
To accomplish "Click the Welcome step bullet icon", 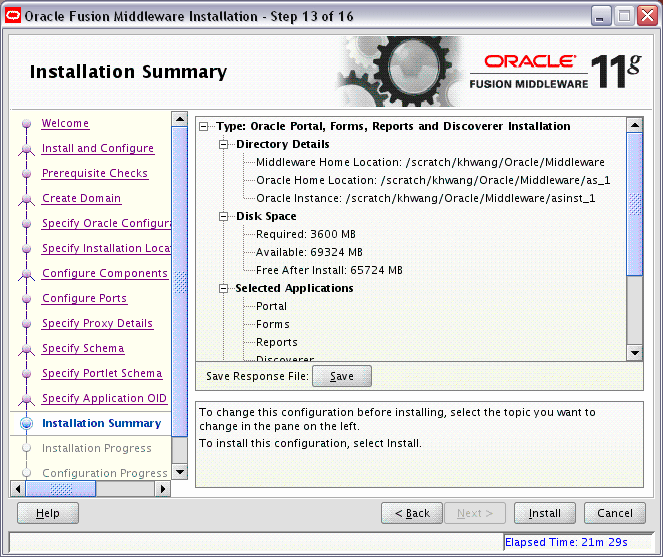I will (x=26, y=123).
